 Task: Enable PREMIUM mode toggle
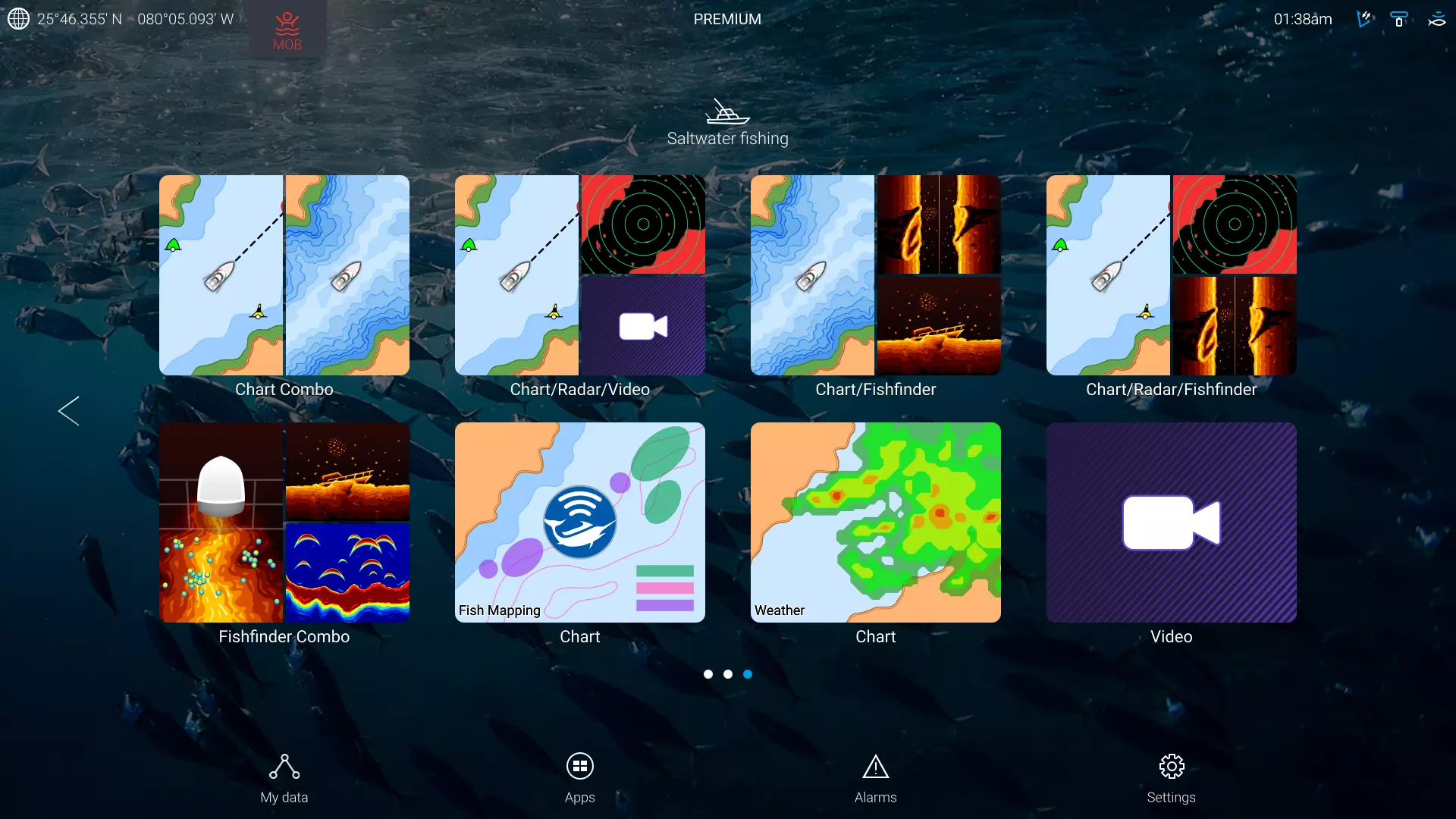tap(728, 18)
